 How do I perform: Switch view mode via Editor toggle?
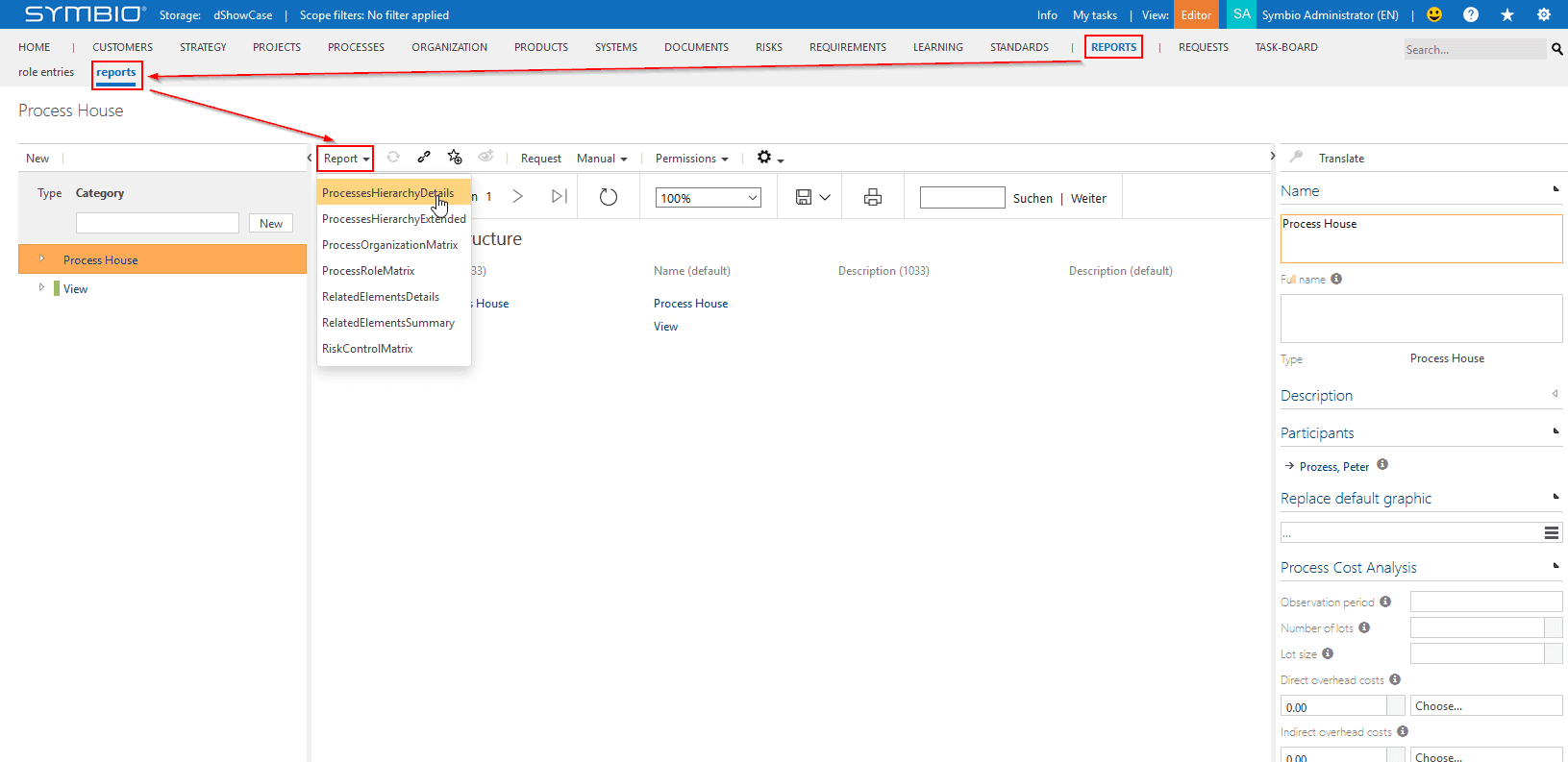click(1195, 14)
